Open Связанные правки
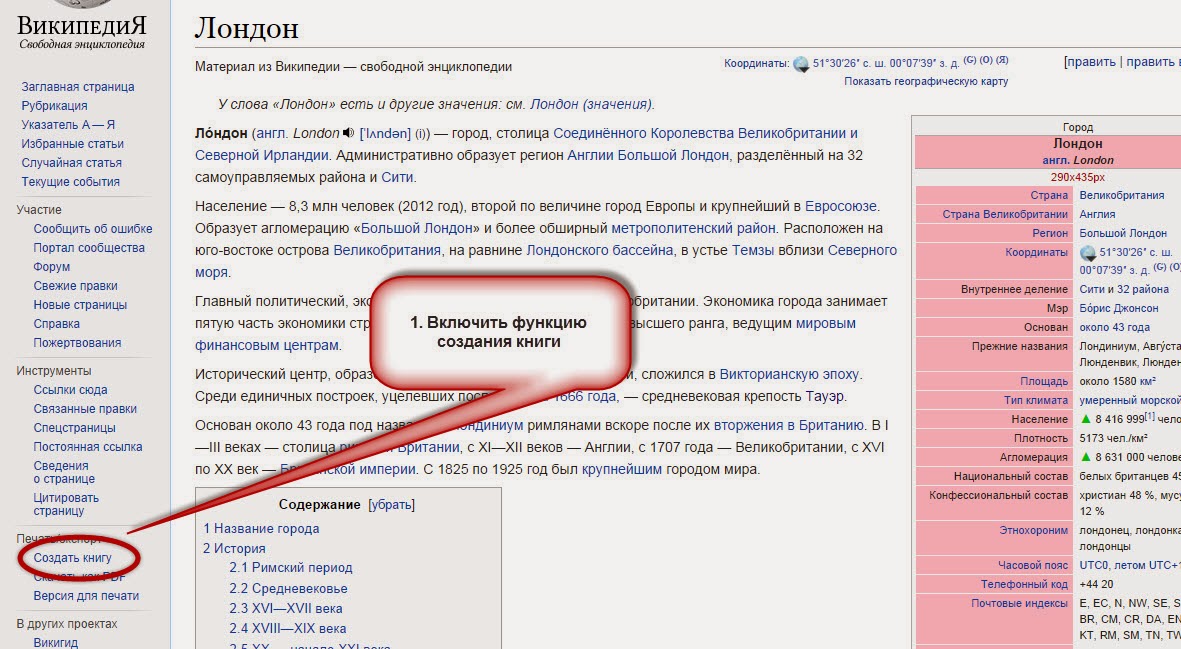The image size is (1181, 649). (x=85, y=409)
